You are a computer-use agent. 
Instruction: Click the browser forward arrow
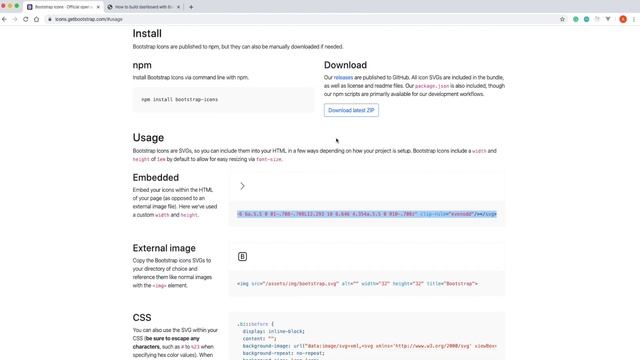15,19
